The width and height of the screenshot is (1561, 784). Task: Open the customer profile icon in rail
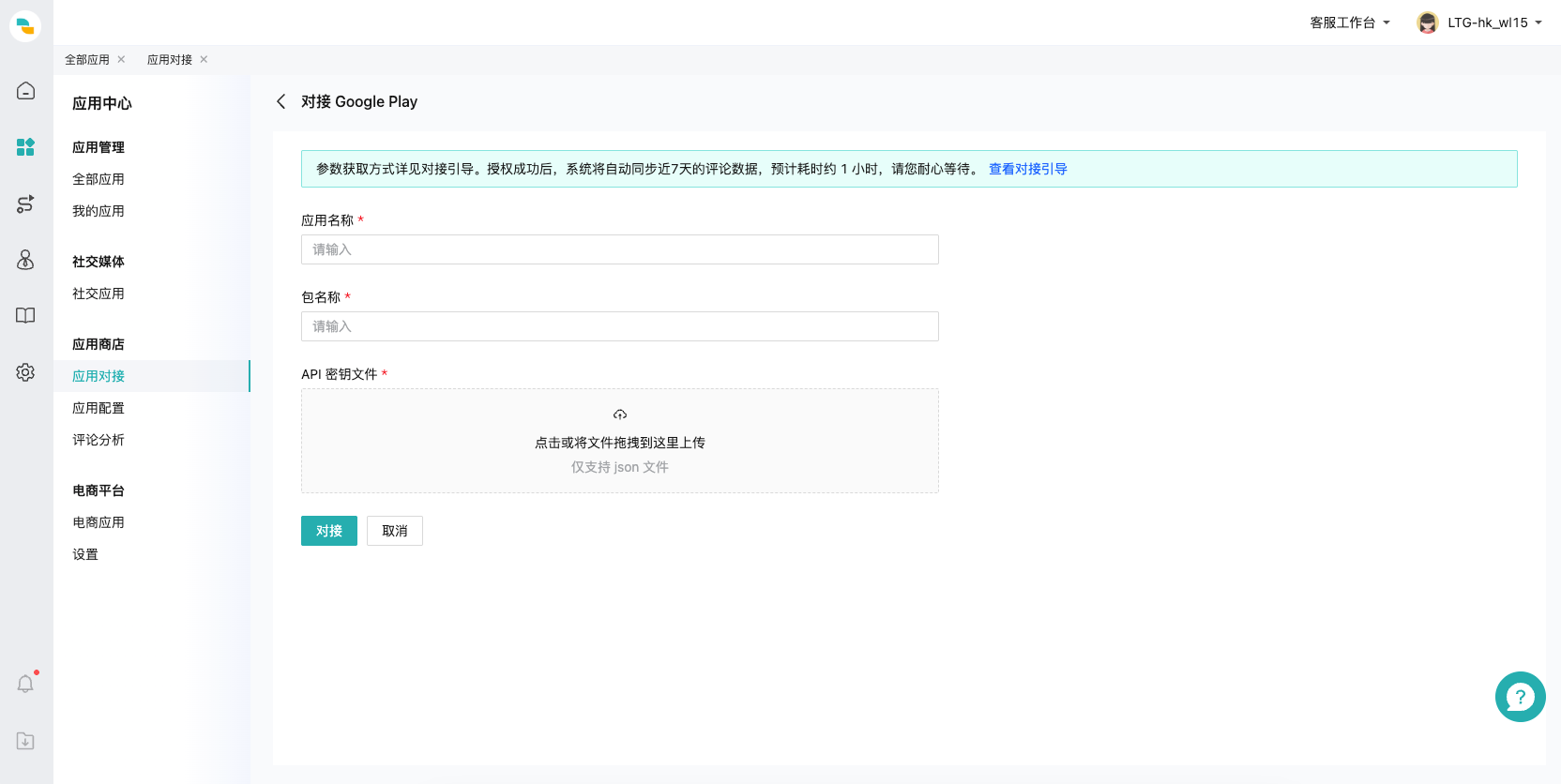25,260
